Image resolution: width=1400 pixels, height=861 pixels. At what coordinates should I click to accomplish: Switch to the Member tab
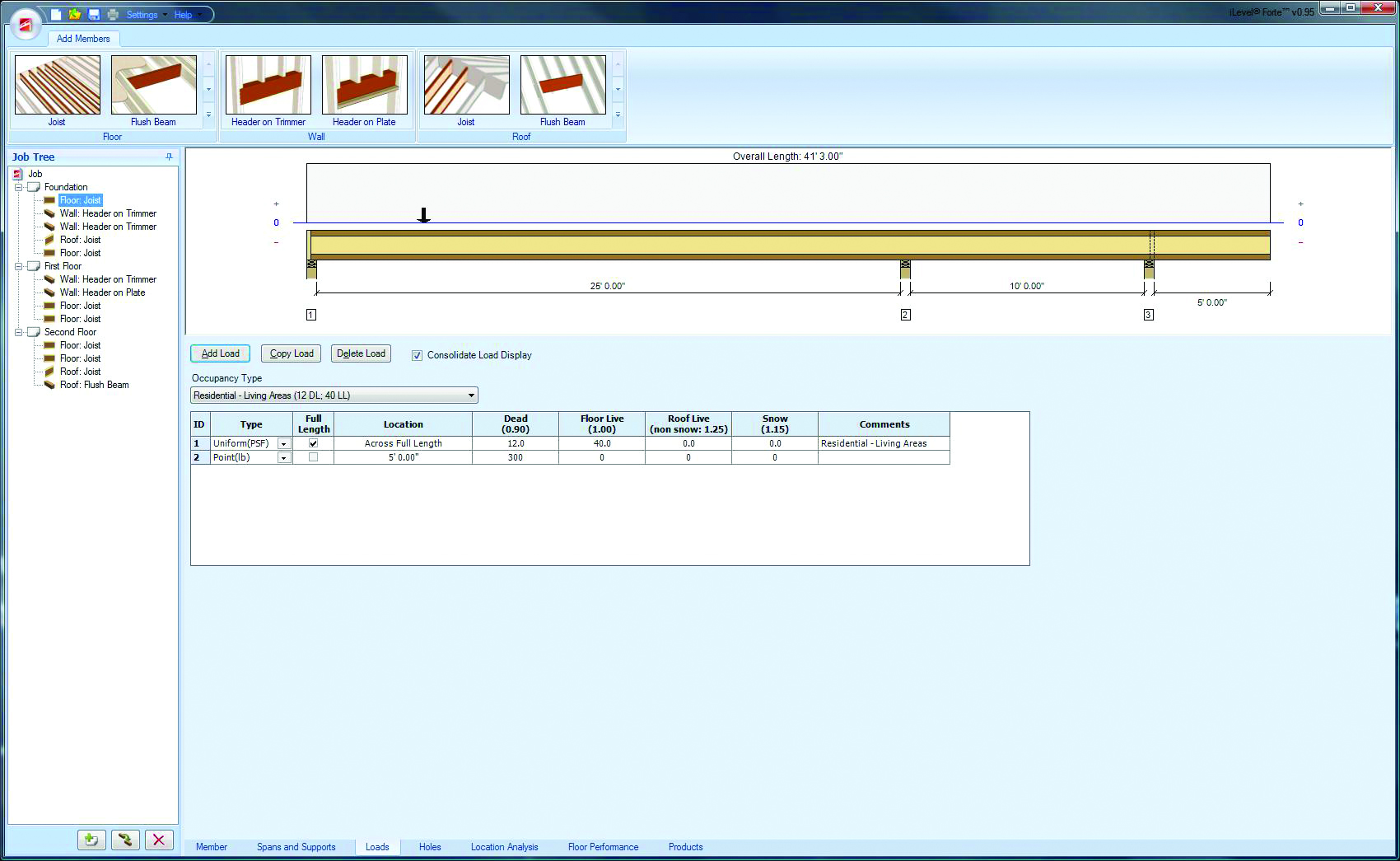tap(212, 847)
